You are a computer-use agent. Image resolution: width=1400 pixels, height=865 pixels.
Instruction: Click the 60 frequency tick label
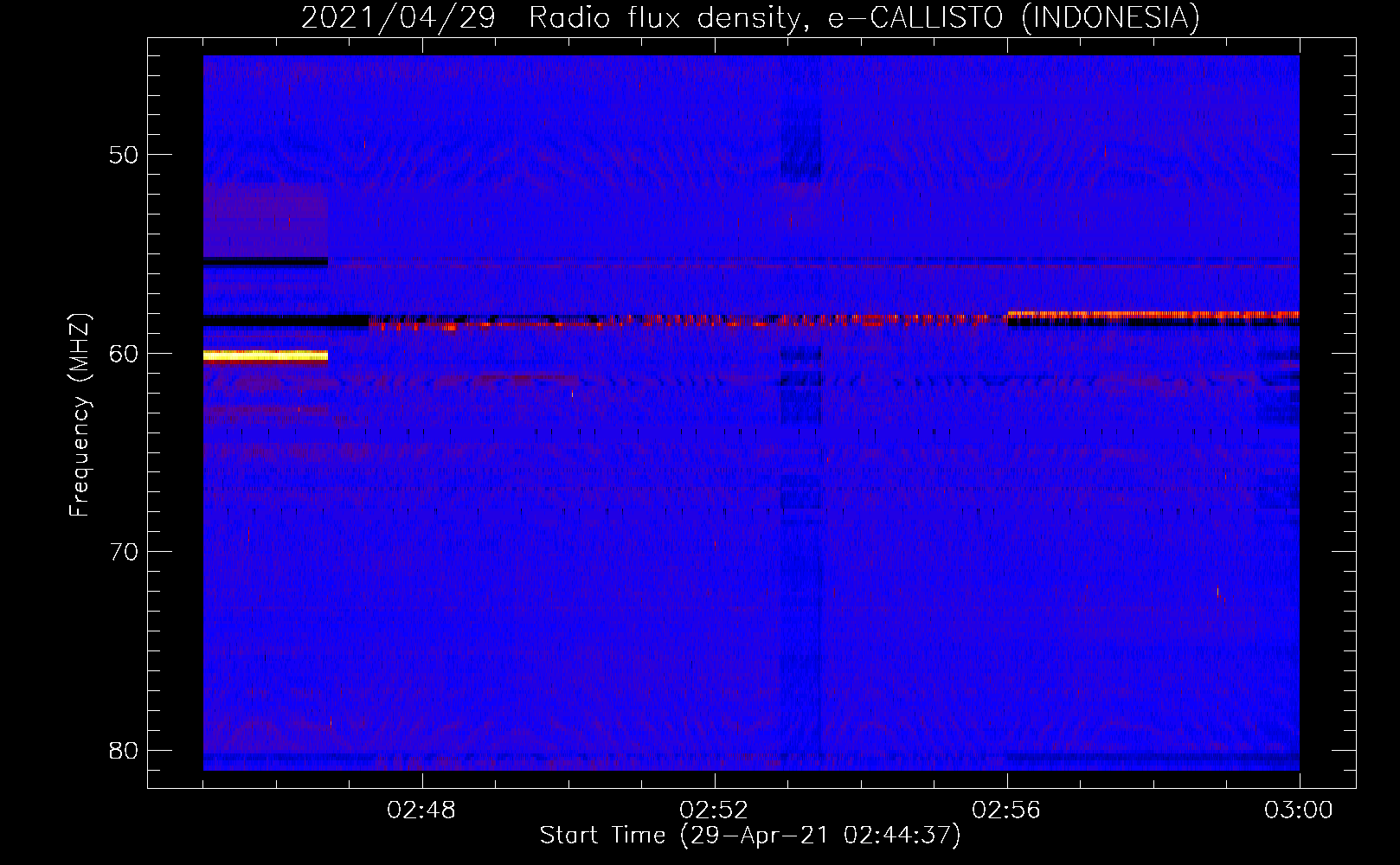(x=124, y=354)
